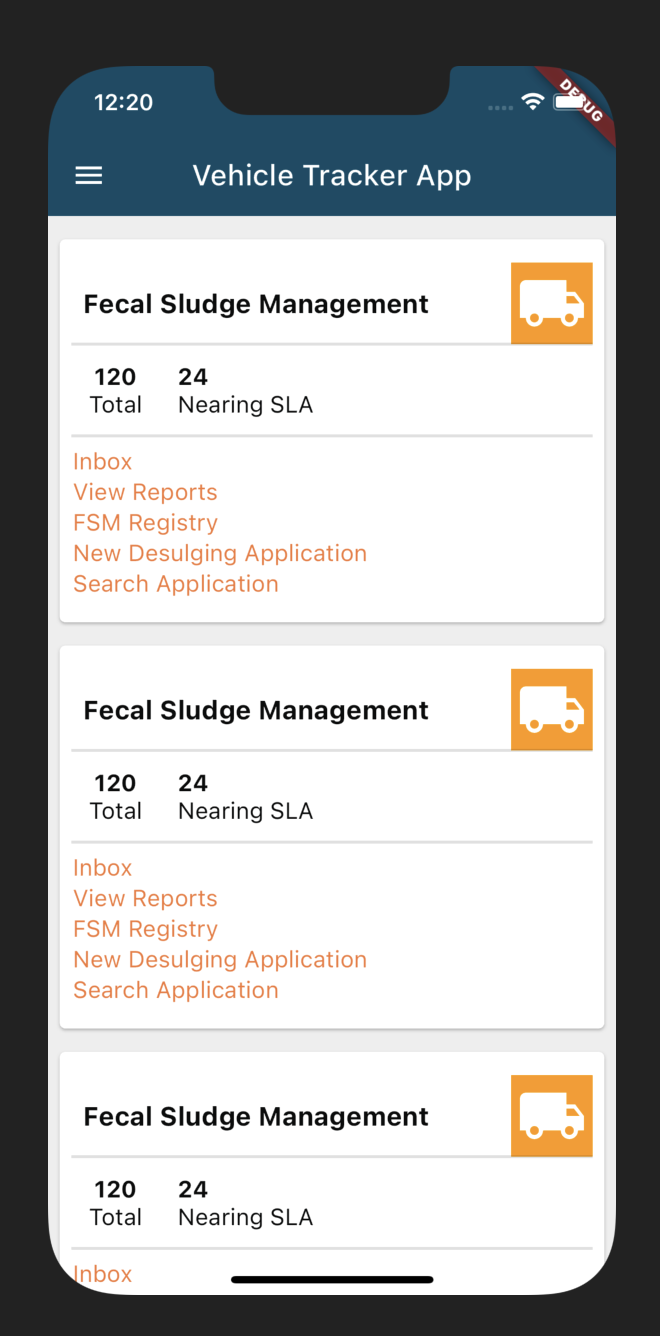Screen dimensions: 660x1336
Task: Open FSM Registry in the second card
Action: click(145, 929)
